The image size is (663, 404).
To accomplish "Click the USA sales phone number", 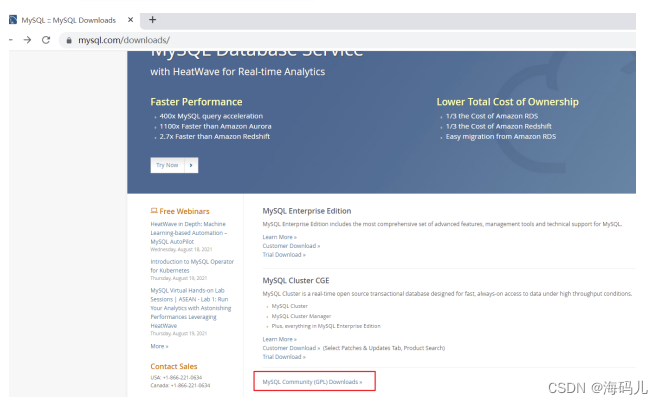I will coord(182,377).
